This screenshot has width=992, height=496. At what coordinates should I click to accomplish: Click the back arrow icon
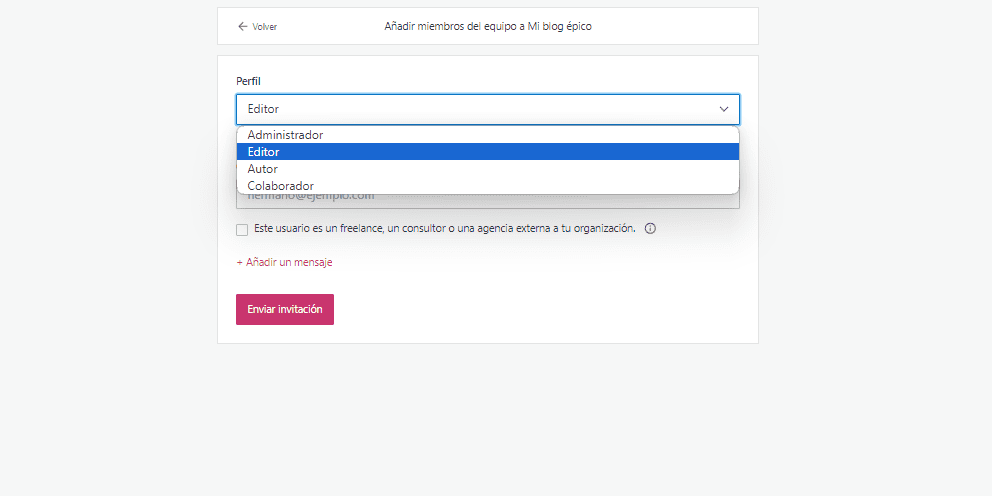(x=242, y=27)
